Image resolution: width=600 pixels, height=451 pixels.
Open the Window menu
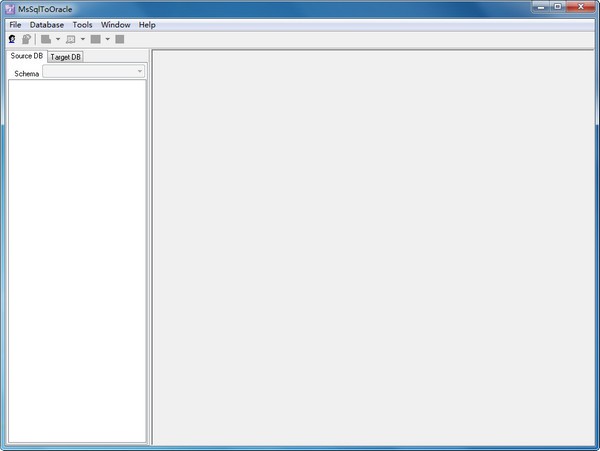115,24
